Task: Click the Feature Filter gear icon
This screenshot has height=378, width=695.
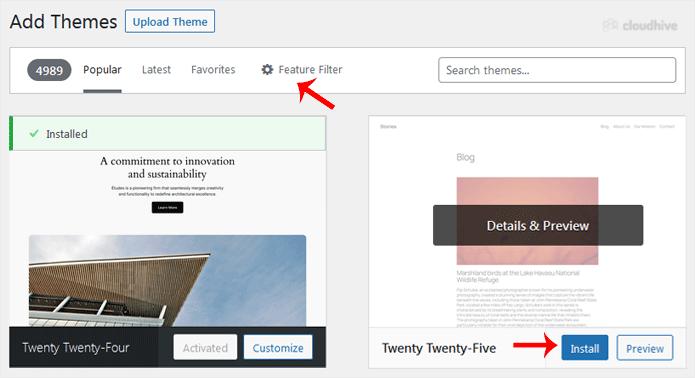Action: coord(267,70)
